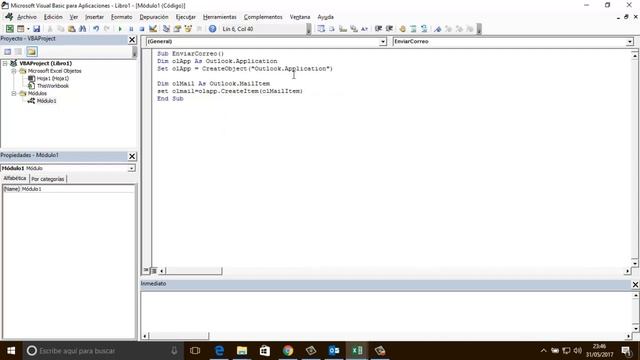This screenshot has height=360, width=640.
Task: Open the Ejecutar menu
Action: click(186, 17)
